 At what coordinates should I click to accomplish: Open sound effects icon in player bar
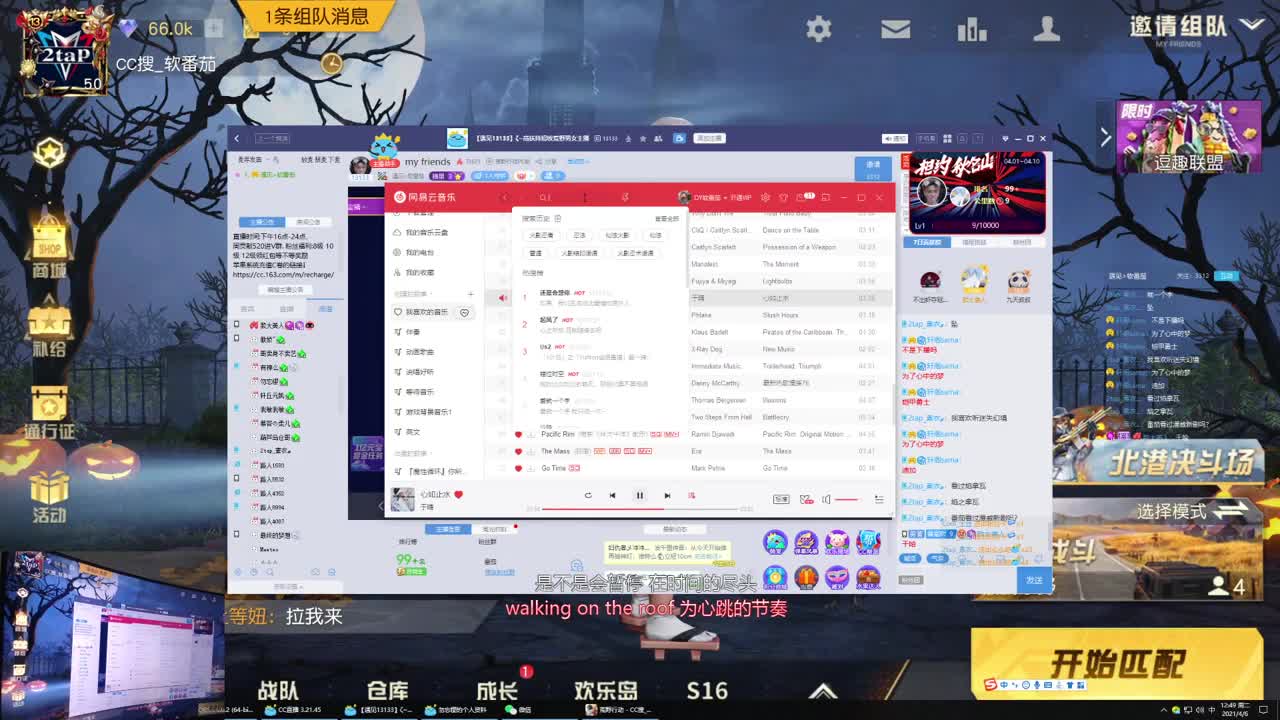tap(806, 499)
